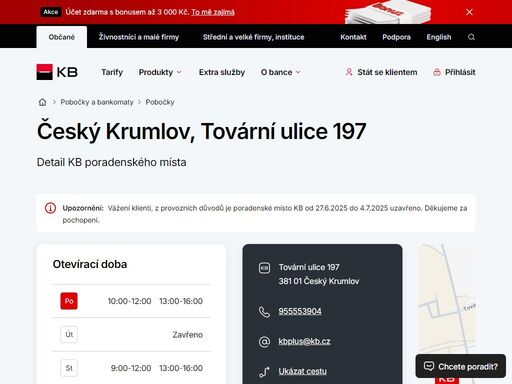The width and height of the screenshot is (512, 384).
Task: Go to home via breadcrumb house icon
Action: (x=42, y=102)
